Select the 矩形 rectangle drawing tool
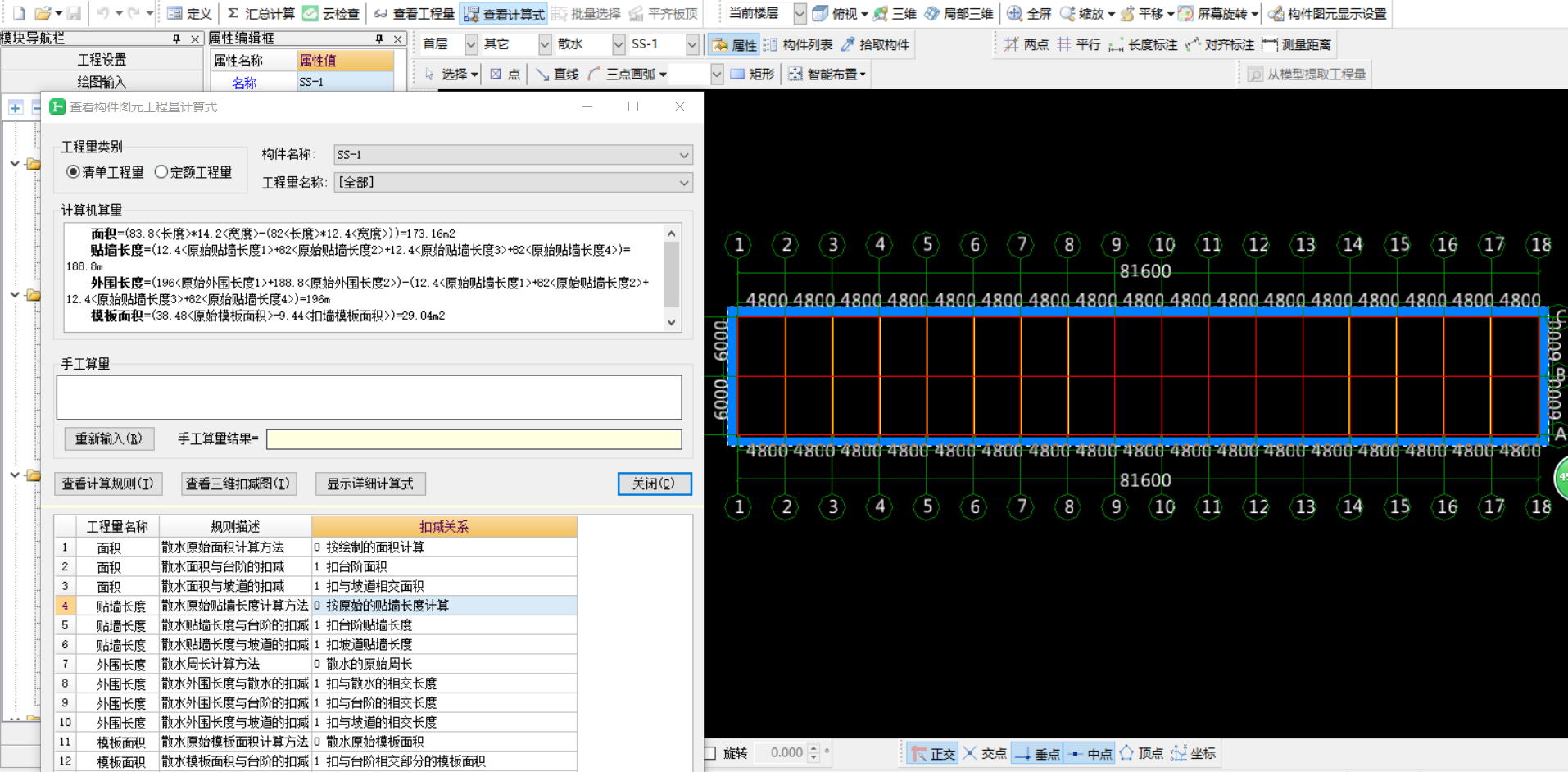 [752, 74]
